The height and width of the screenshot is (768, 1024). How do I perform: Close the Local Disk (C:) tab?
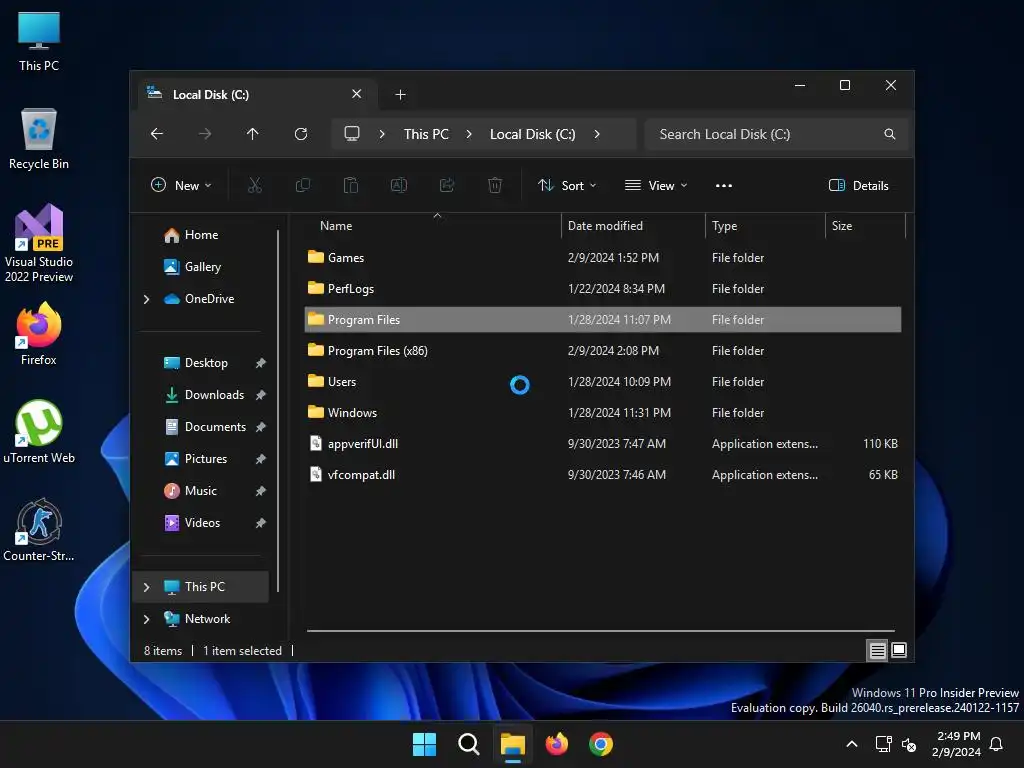tap(357, 94)
